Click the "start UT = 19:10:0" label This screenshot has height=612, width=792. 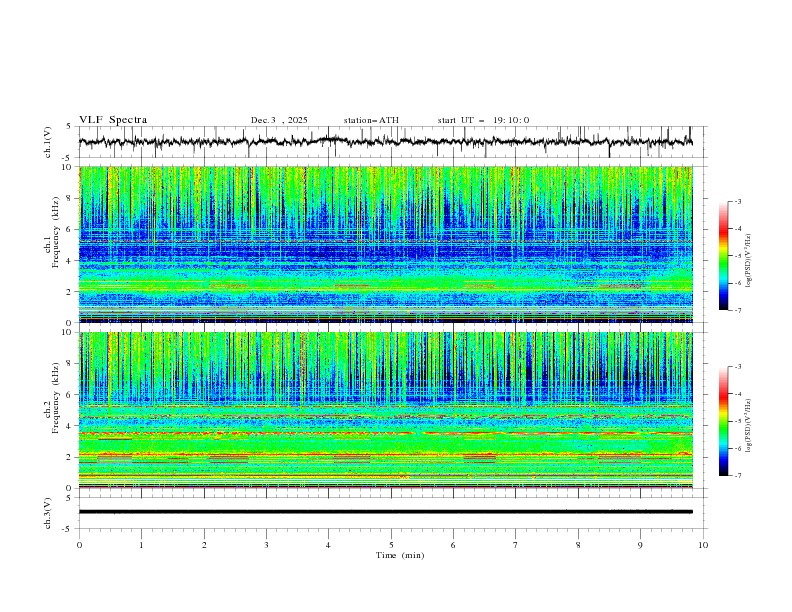tap(483, 120)
